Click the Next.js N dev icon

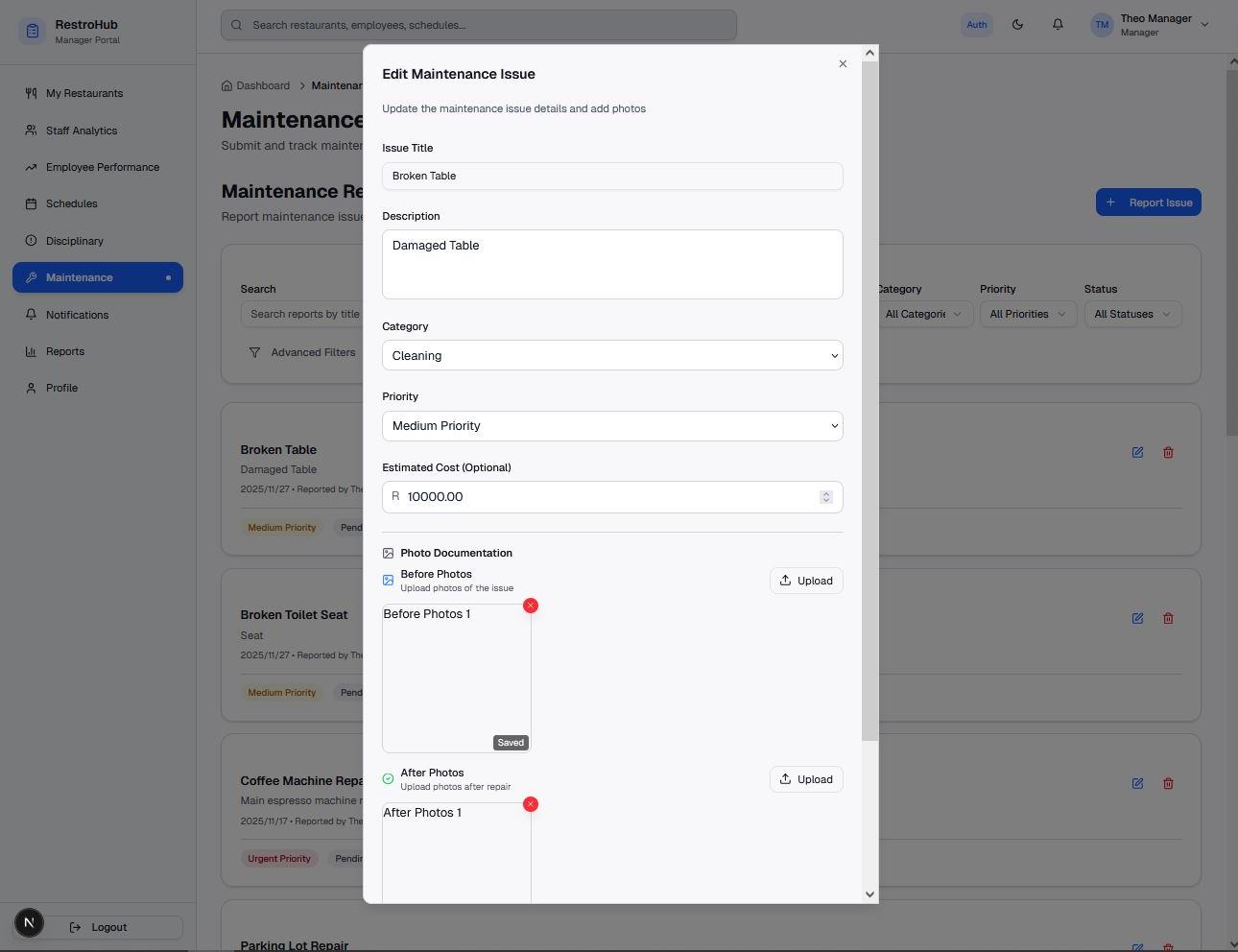click(29, 923)
